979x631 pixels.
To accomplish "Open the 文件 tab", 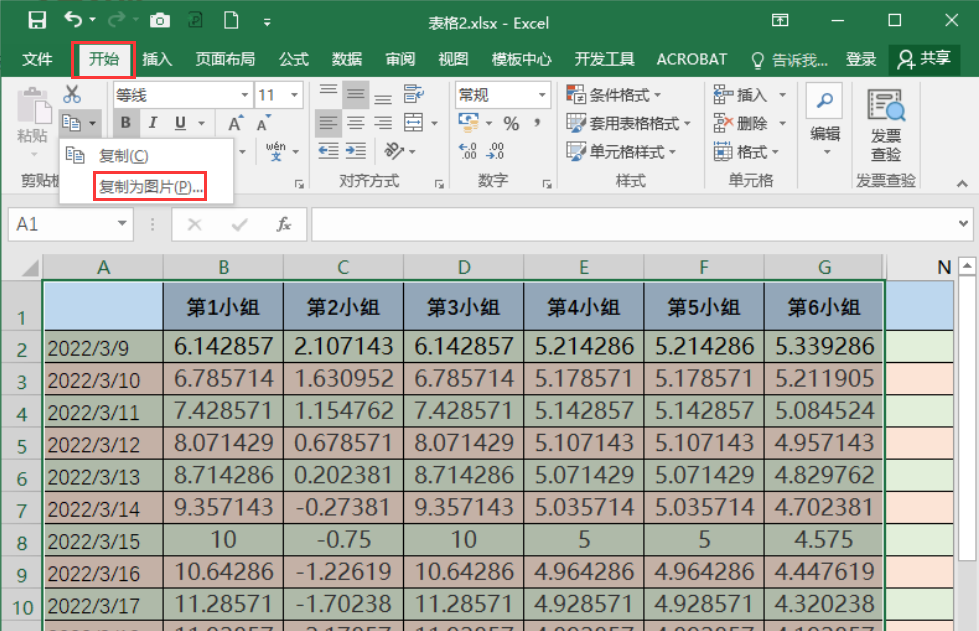I will click(37, 59).
